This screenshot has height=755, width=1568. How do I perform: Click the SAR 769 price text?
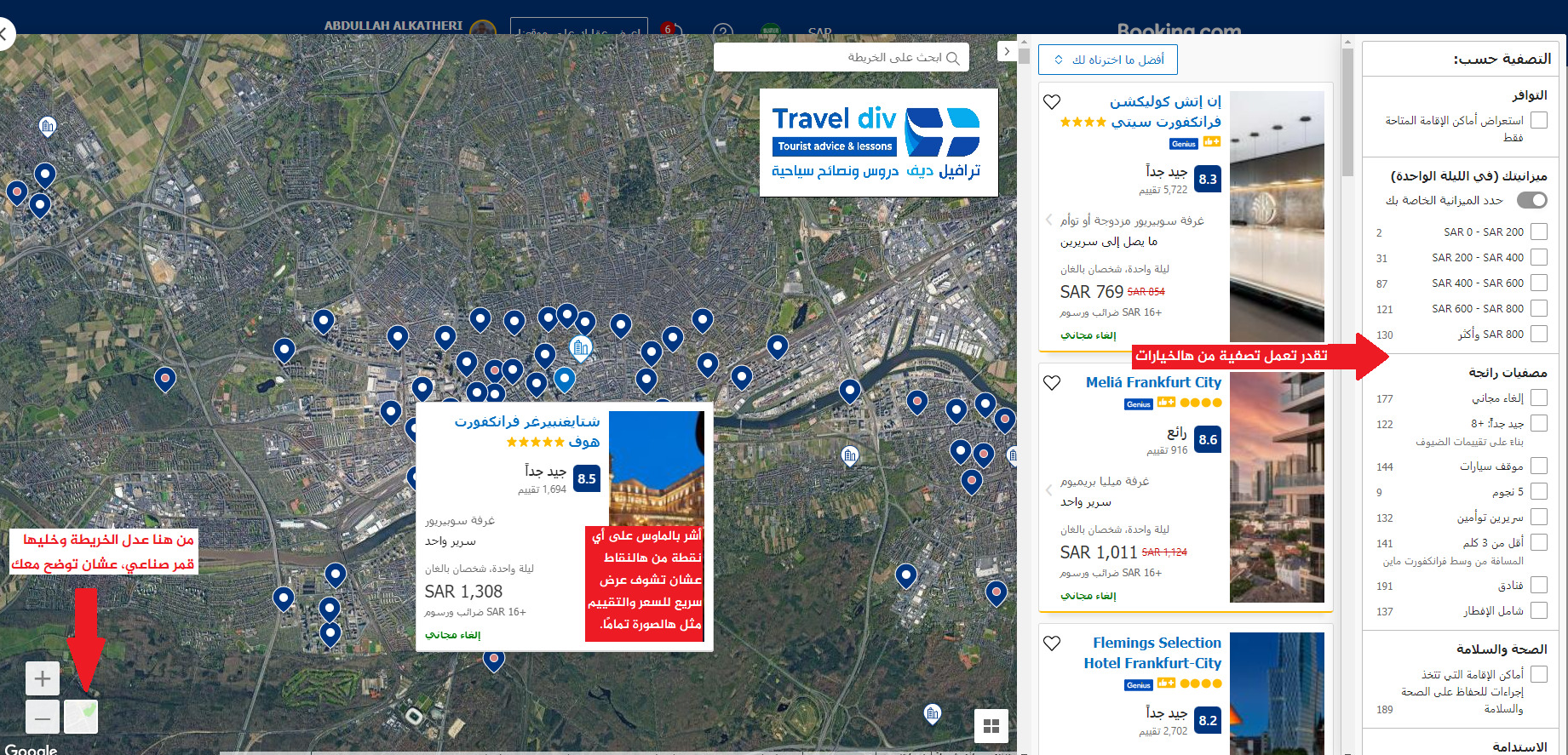1092,292
